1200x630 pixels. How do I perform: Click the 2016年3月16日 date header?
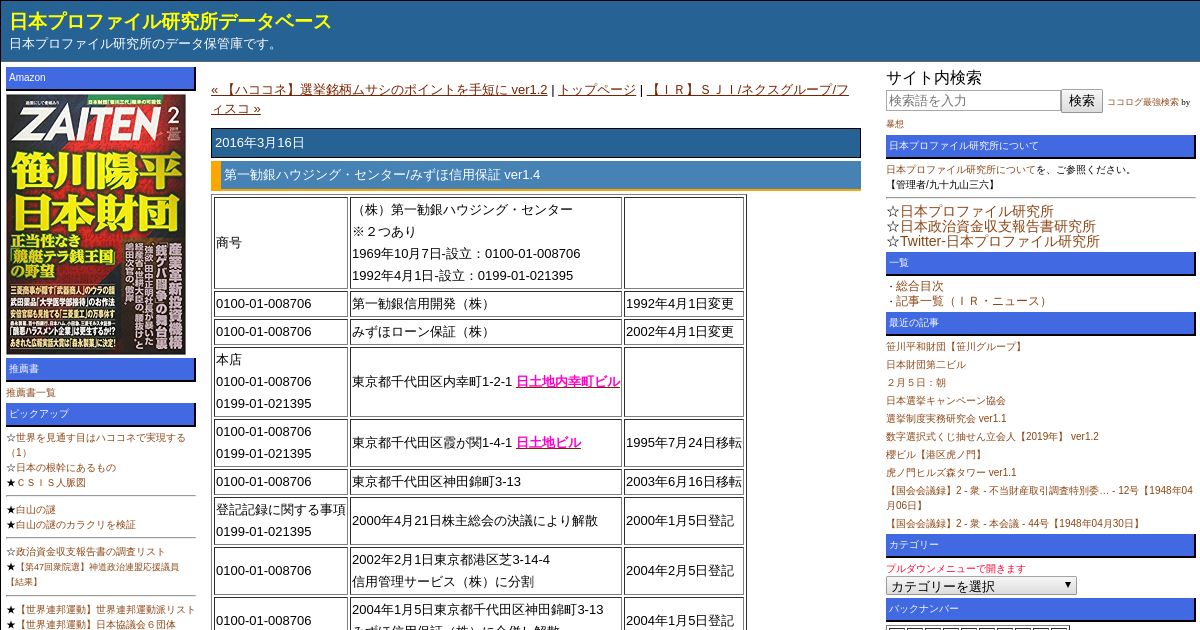[x=535, y=143]
